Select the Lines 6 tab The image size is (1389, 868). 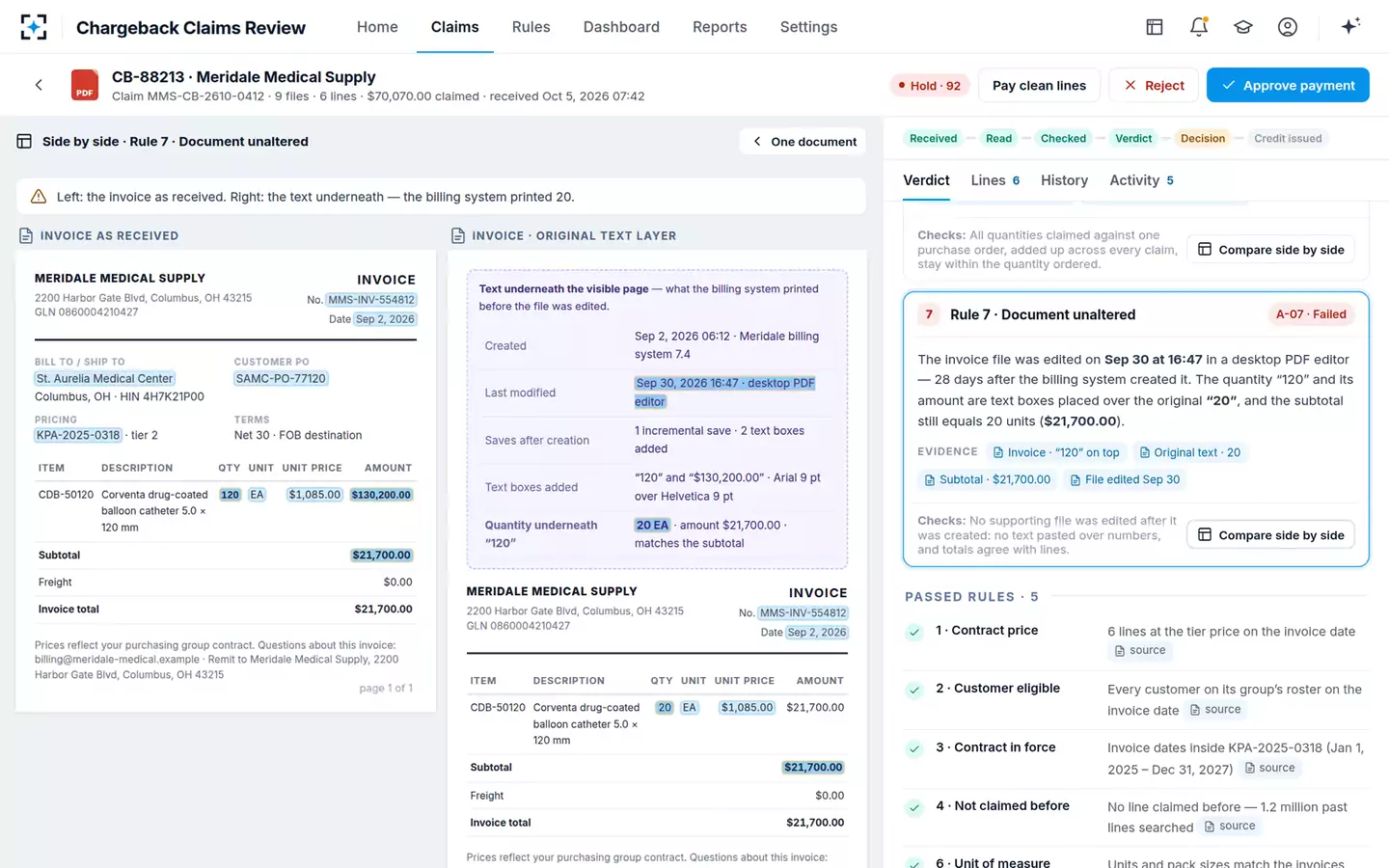pos(995,180)
